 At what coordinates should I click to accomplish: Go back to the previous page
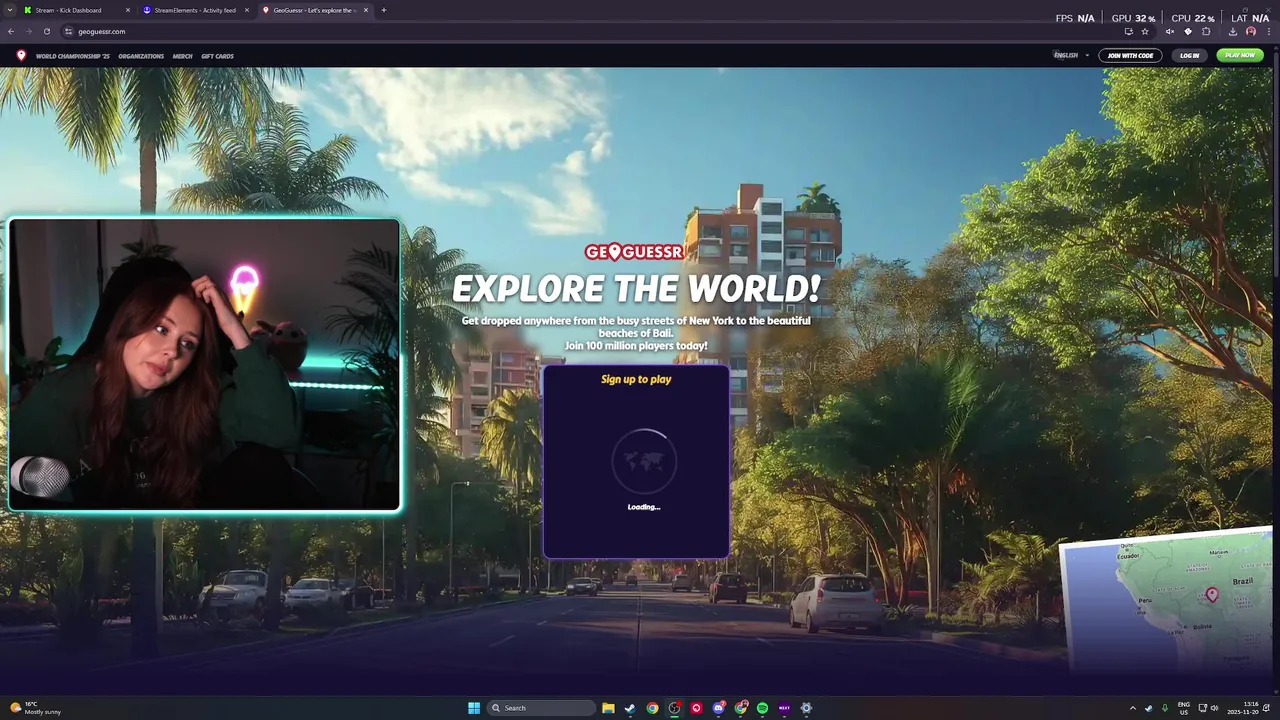point(11,31)
